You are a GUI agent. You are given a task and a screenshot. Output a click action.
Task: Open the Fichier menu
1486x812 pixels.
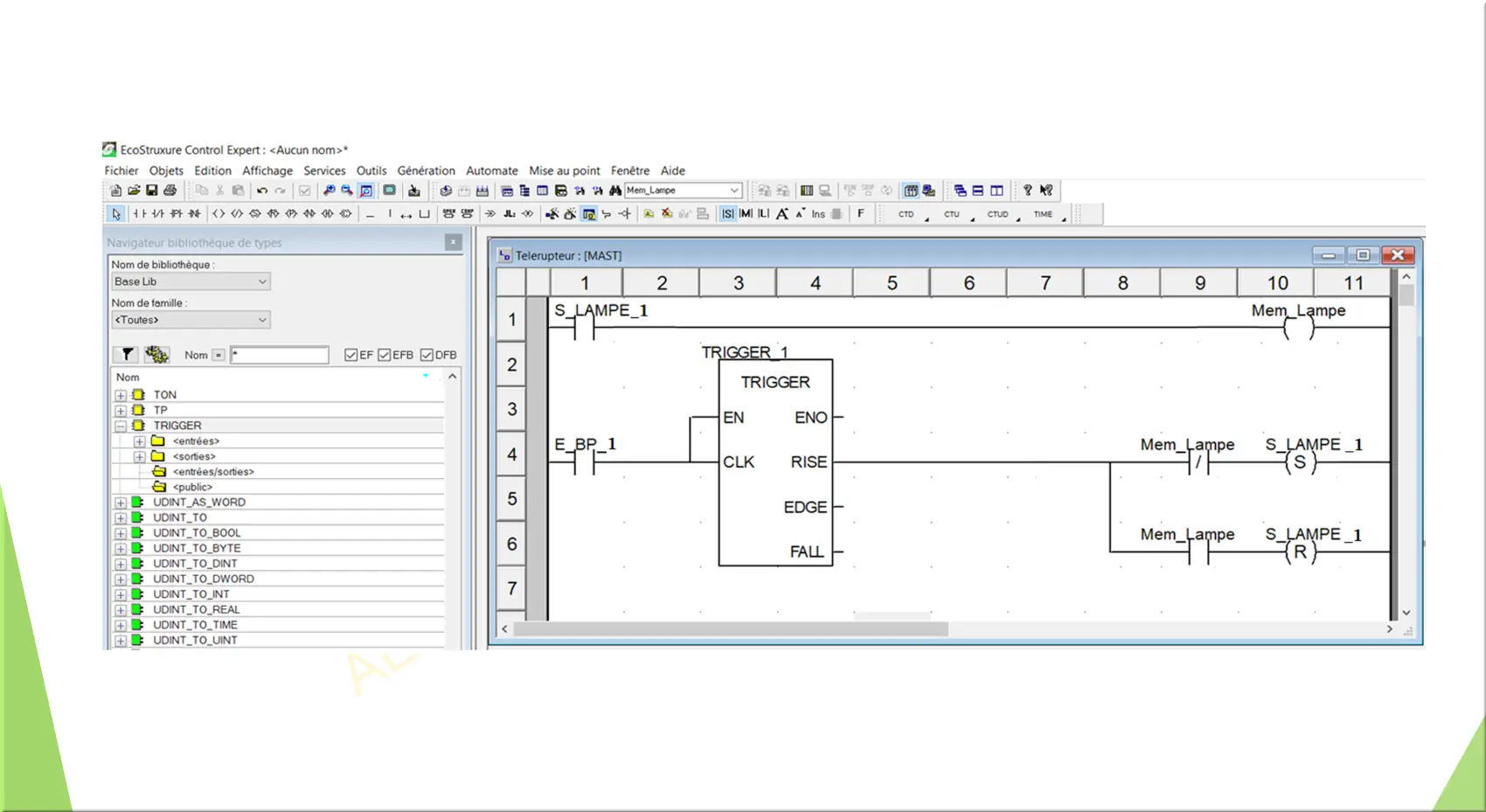tap(122, 170)
